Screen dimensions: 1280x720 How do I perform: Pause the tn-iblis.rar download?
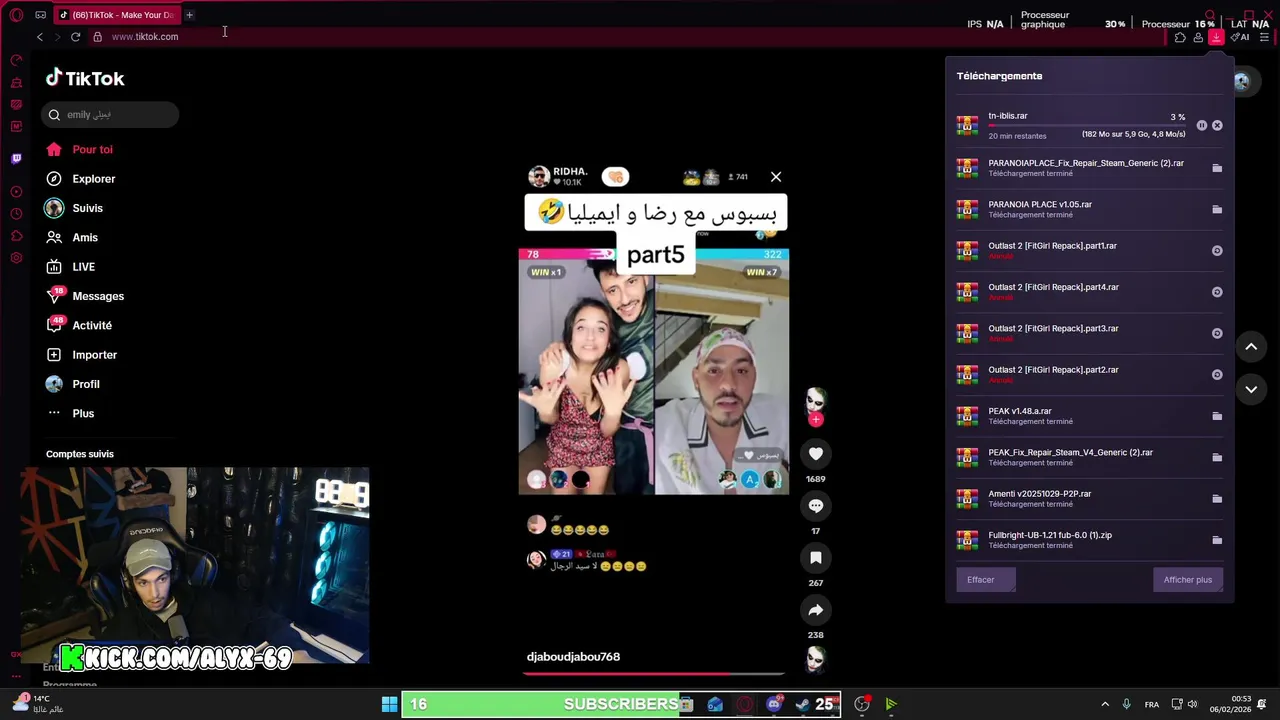[1202, 125]
